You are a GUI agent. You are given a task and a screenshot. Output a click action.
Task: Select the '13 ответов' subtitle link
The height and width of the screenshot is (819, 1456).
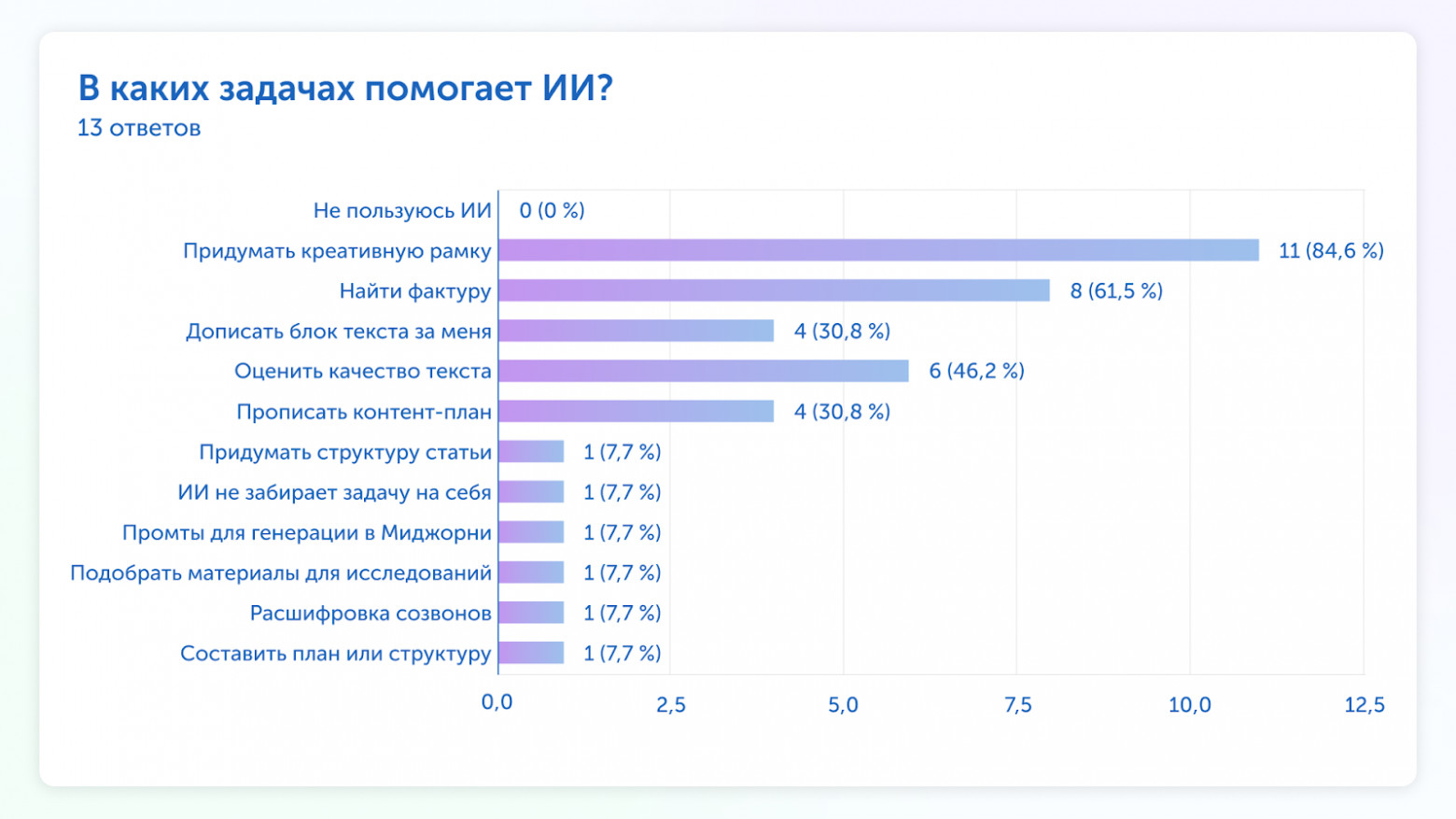pos(138,128)
